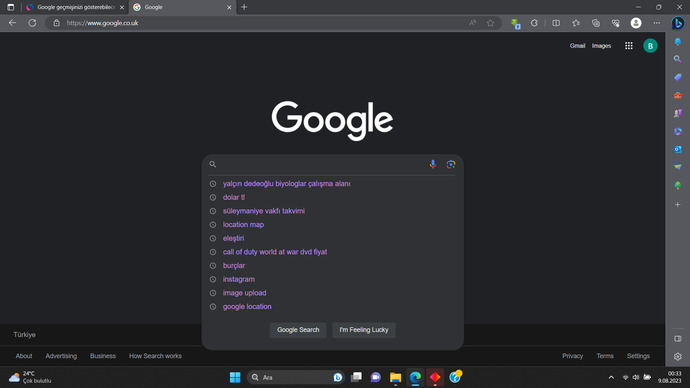Open Shopping tag in Edge sidebar
Screen dimensions: 690x388
tap(678, 77)
